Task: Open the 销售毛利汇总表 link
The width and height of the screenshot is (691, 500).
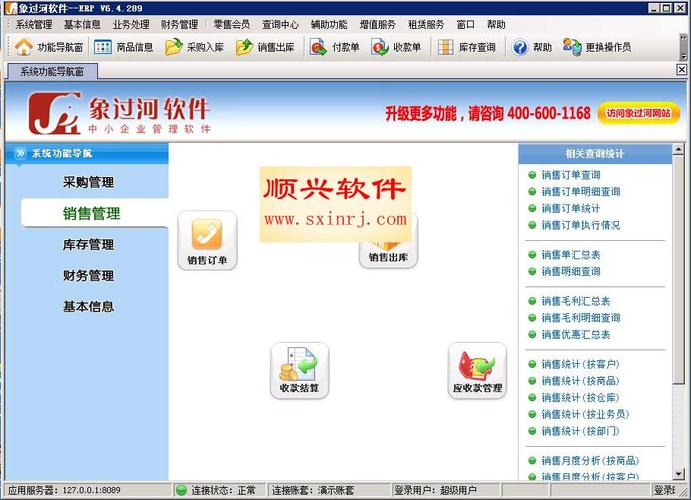Action: point(576,301)
